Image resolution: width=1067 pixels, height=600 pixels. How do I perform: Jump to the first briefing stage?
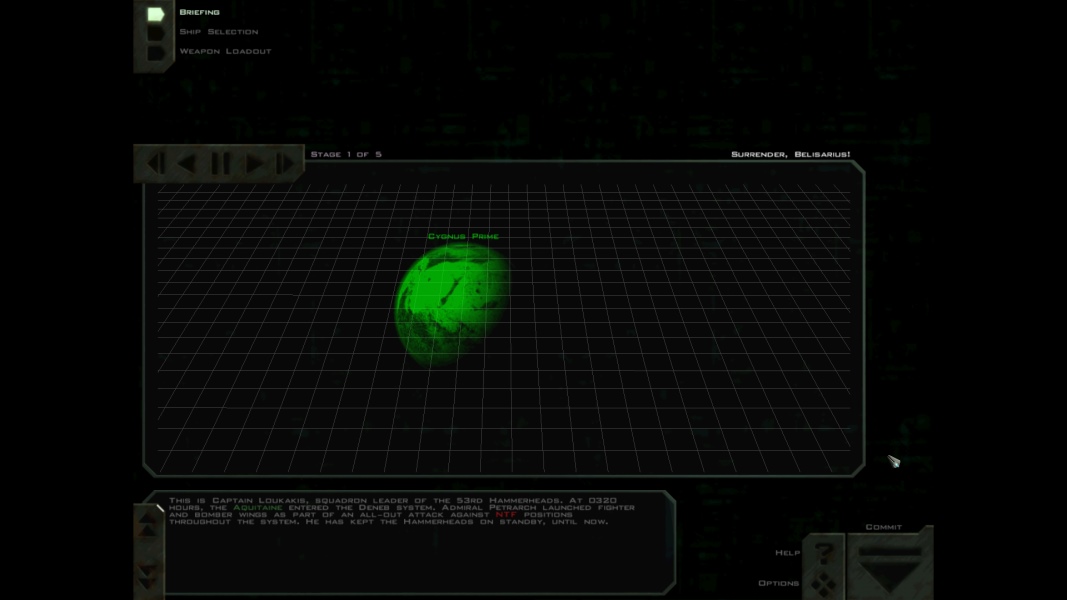coord(155,163)
